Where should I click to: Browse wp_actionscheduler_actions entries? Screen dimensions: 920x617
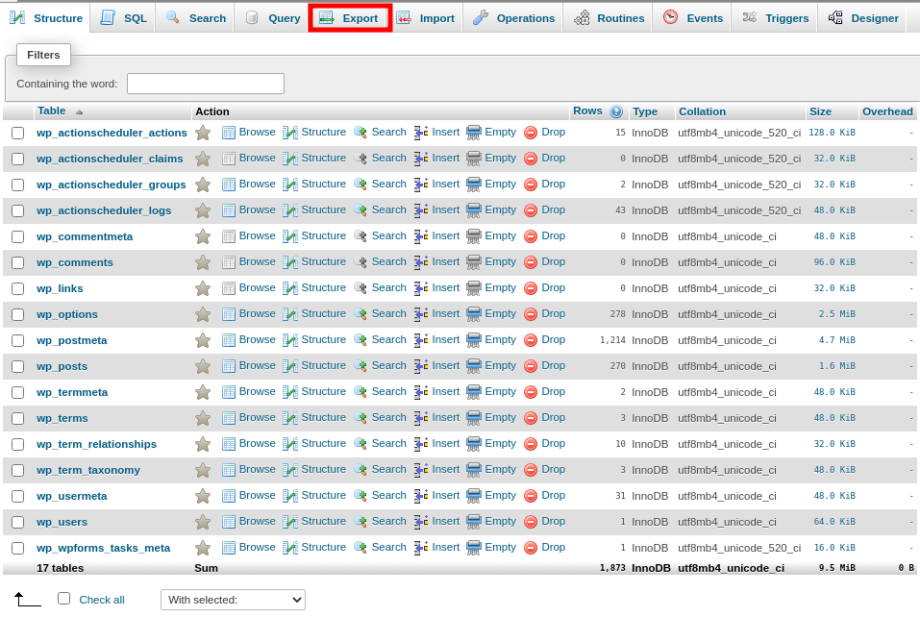tap(256, 131)
